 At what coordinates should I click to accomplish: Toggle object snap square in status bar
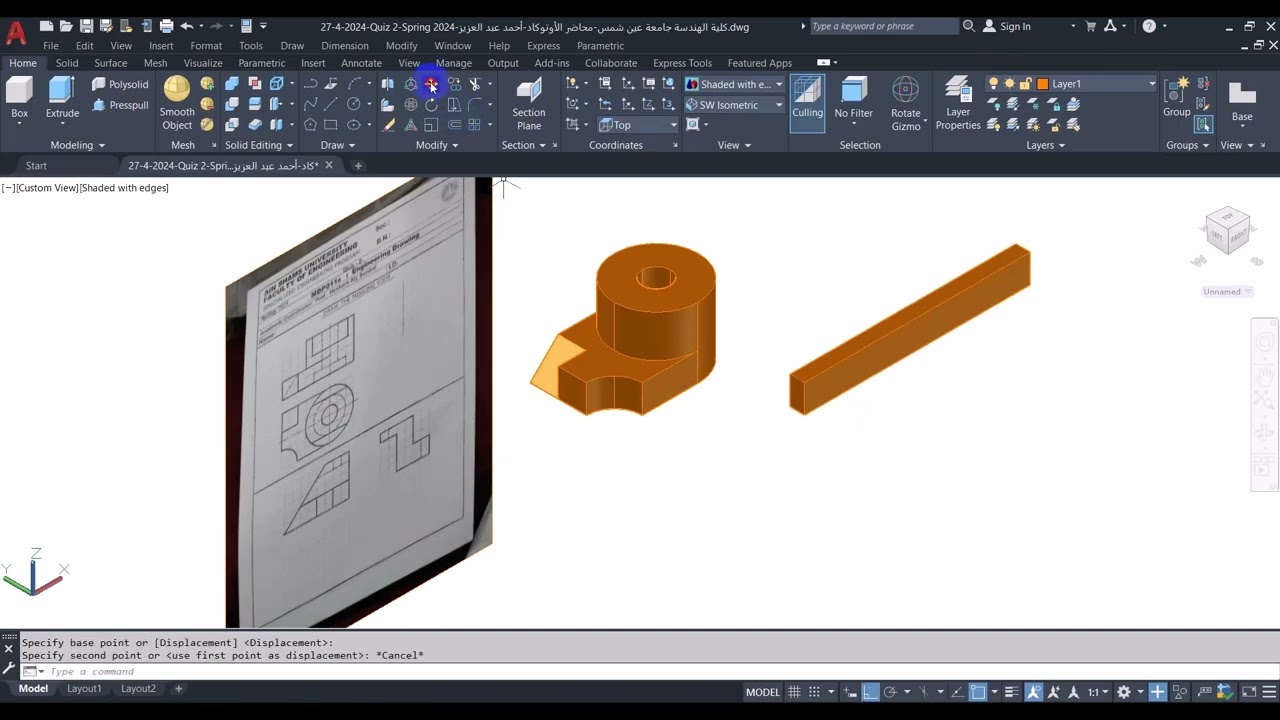[978, 692]
